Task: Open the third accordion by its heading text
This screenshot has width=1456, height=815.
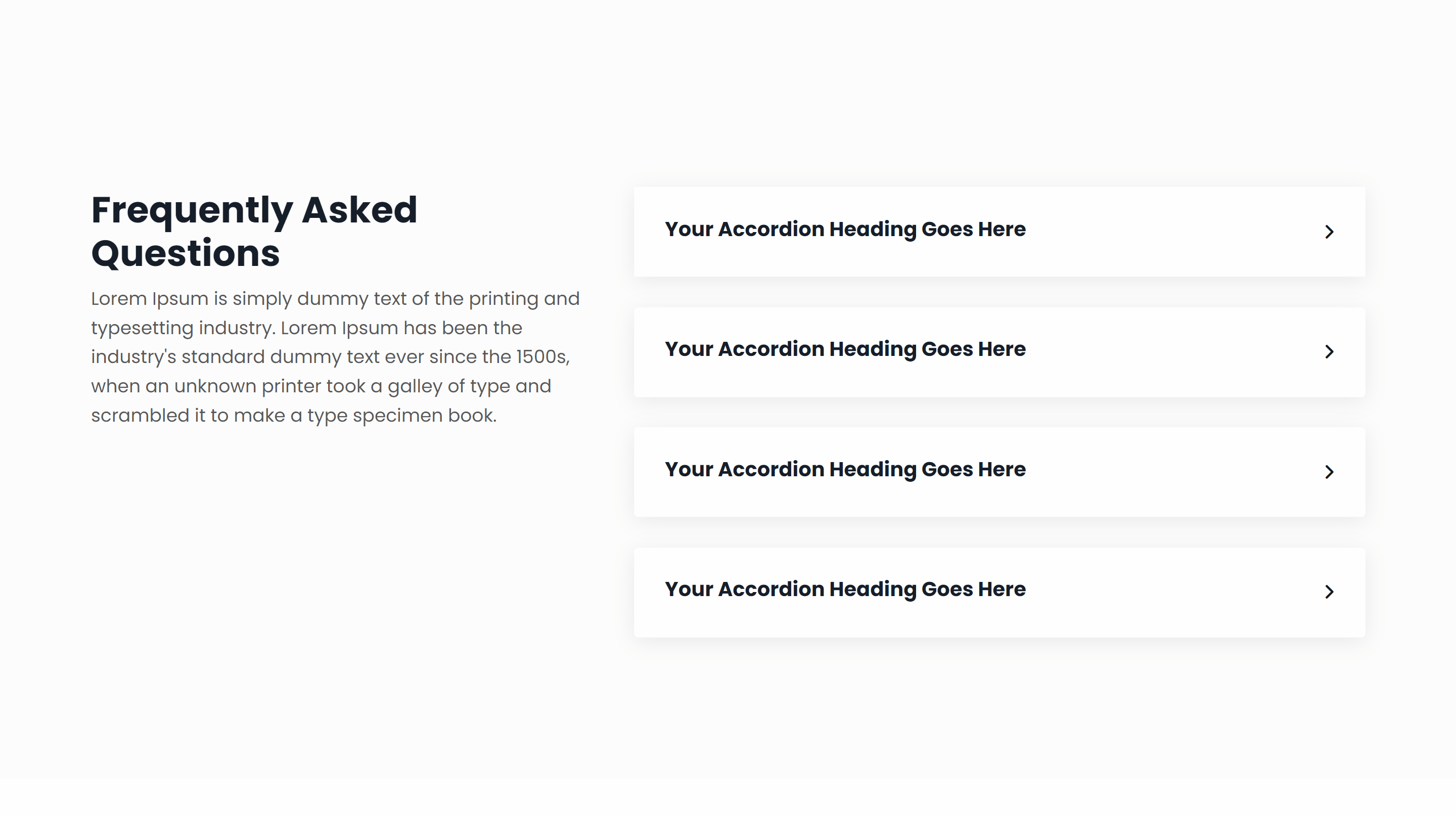Action: click(844, 470)
